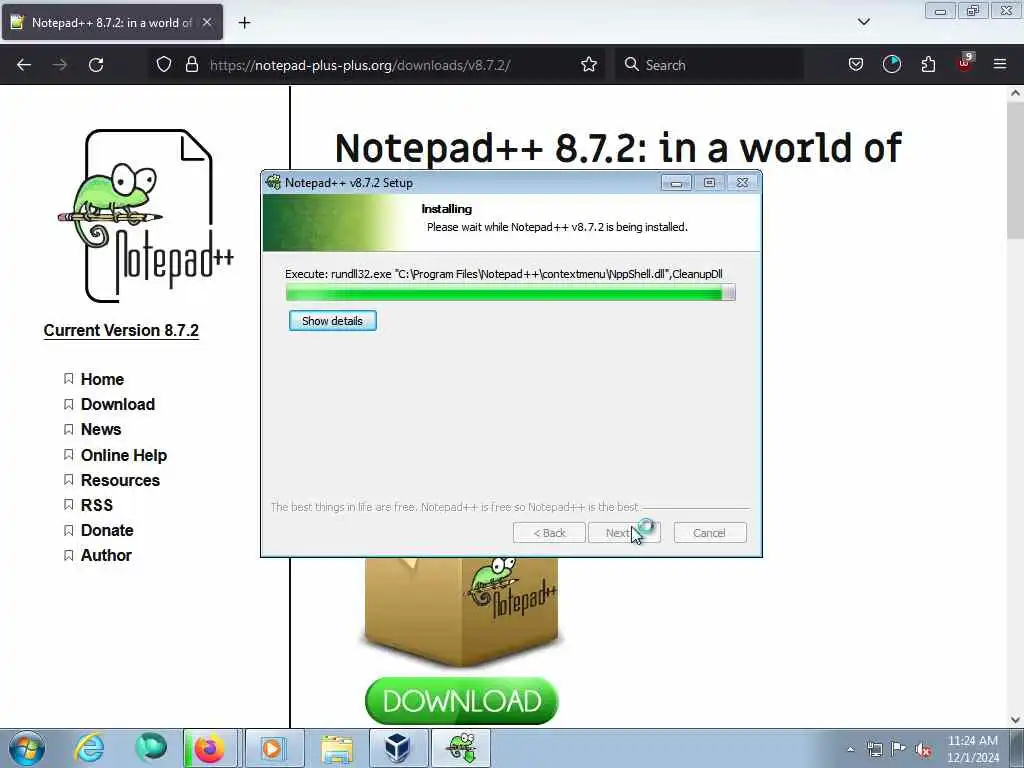Open the Current Version 8.7.2 link
Image resolution: width=1024 pixels, height=768 pixels.
(121, 330)
